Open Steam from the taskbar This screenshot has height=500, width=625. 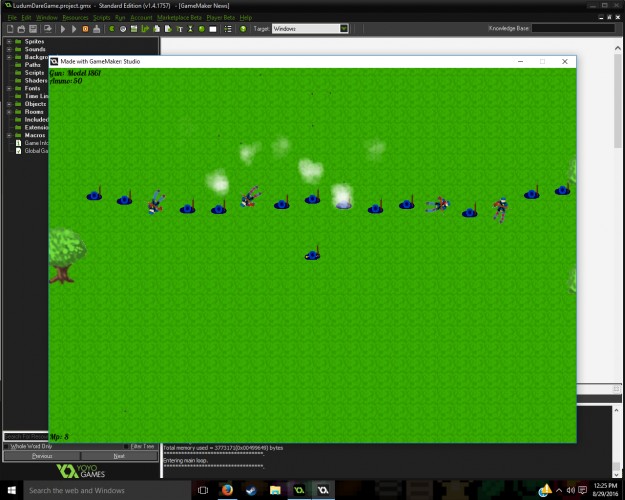click(251, 490)
